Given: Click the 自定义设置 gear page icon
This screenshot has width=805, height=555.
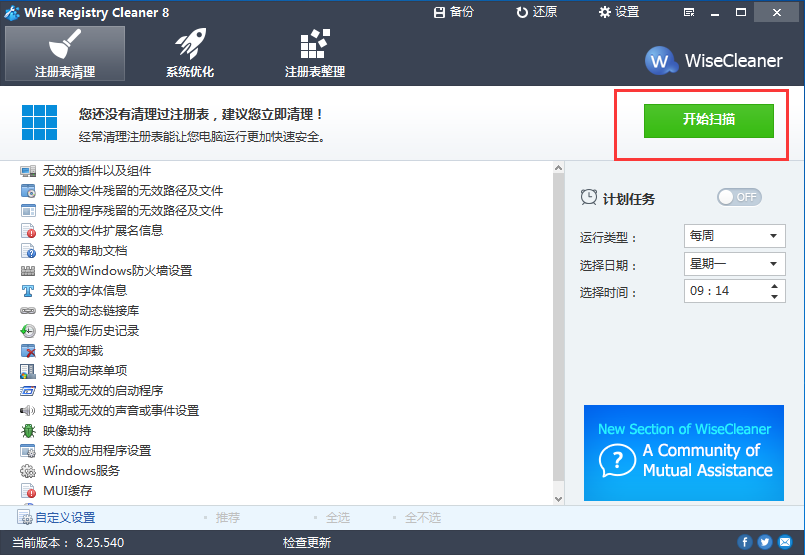Looking at the screenshot, I should coord(25,518).
